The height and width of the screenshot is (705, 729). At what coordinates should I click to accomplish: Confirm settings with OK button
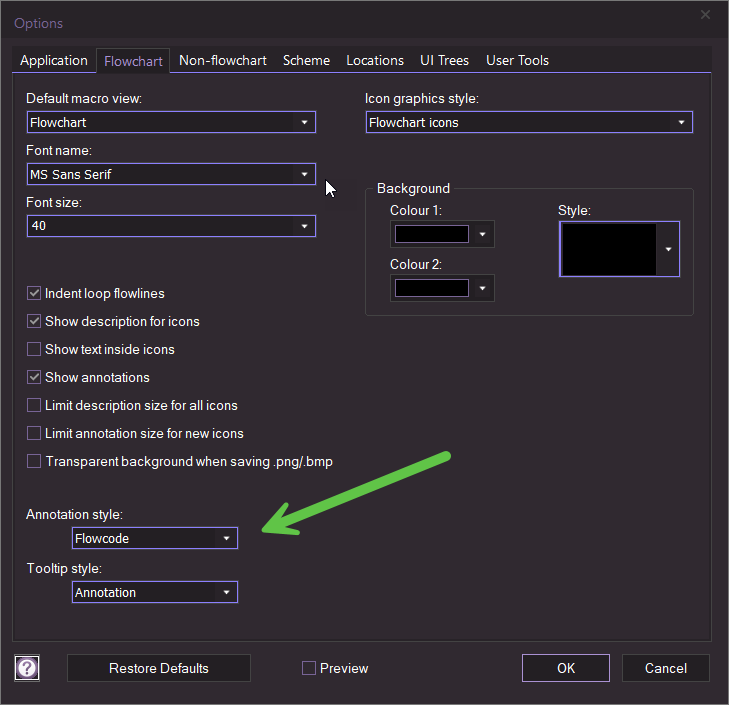pyautogui.click(x=566, y=668)
